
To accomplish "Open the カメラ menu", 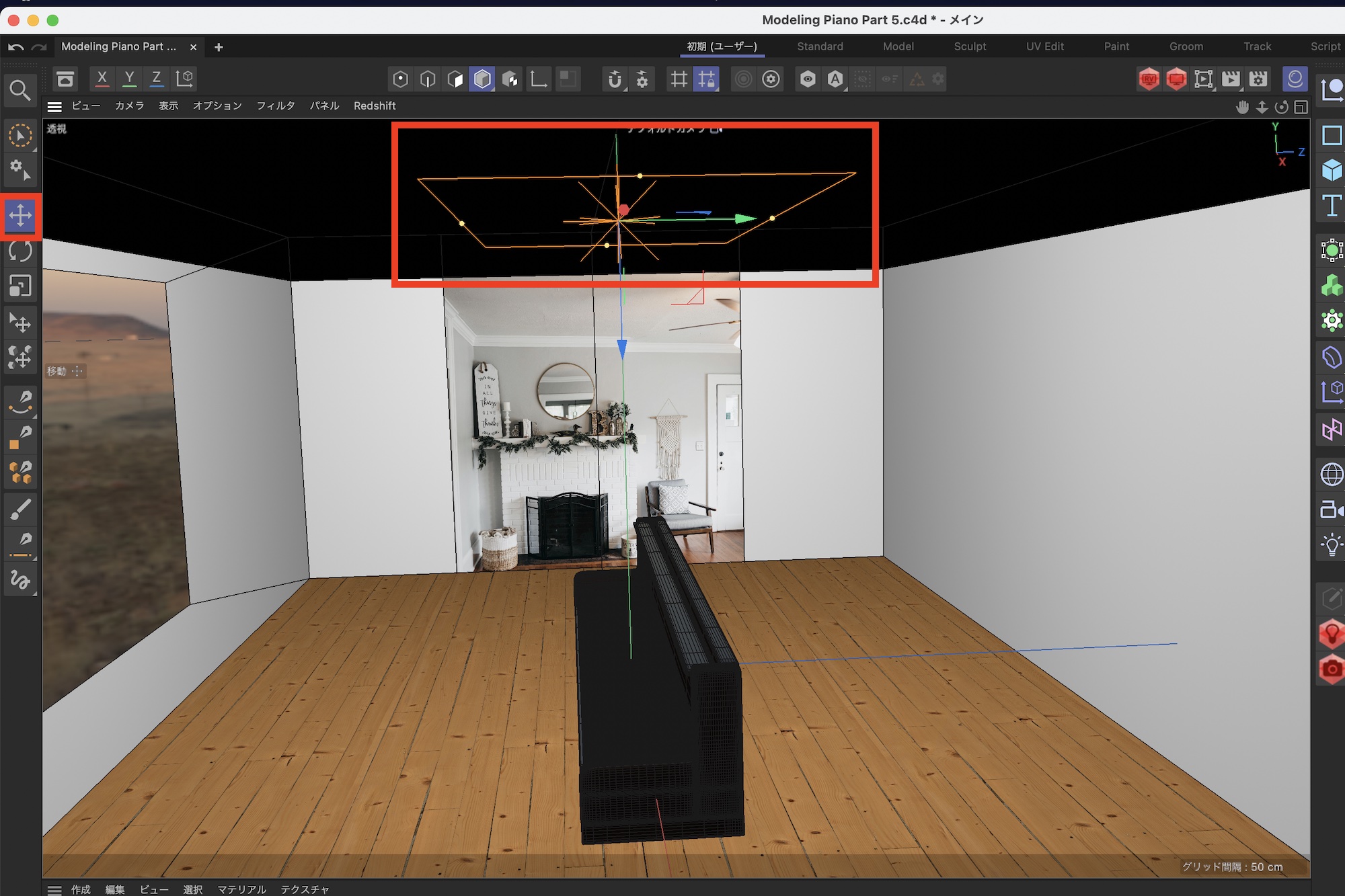I will (129, 106).
